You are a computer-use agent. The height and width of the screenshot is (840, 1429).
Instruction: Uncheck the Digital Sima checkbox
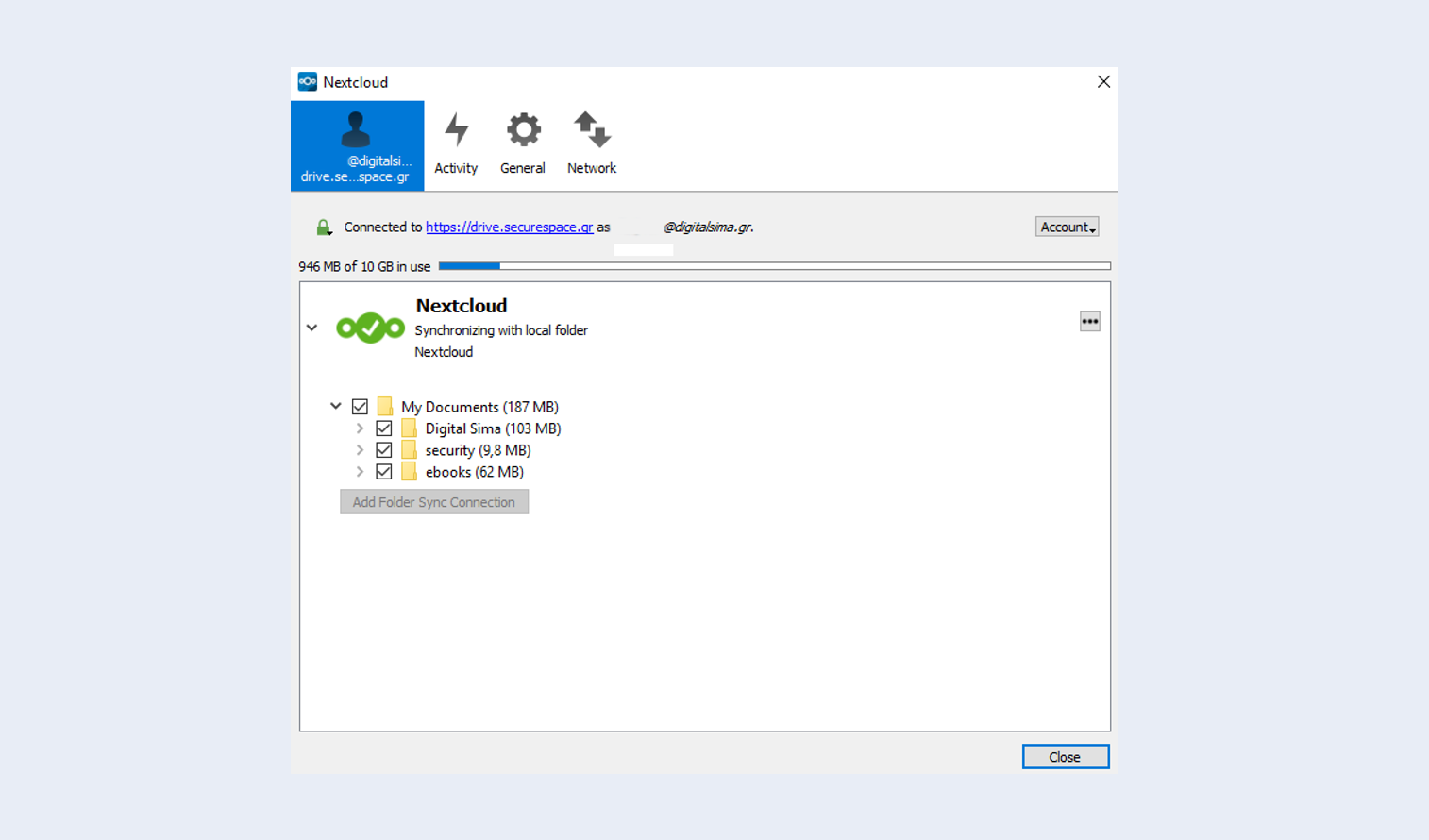tap(384, 428)
